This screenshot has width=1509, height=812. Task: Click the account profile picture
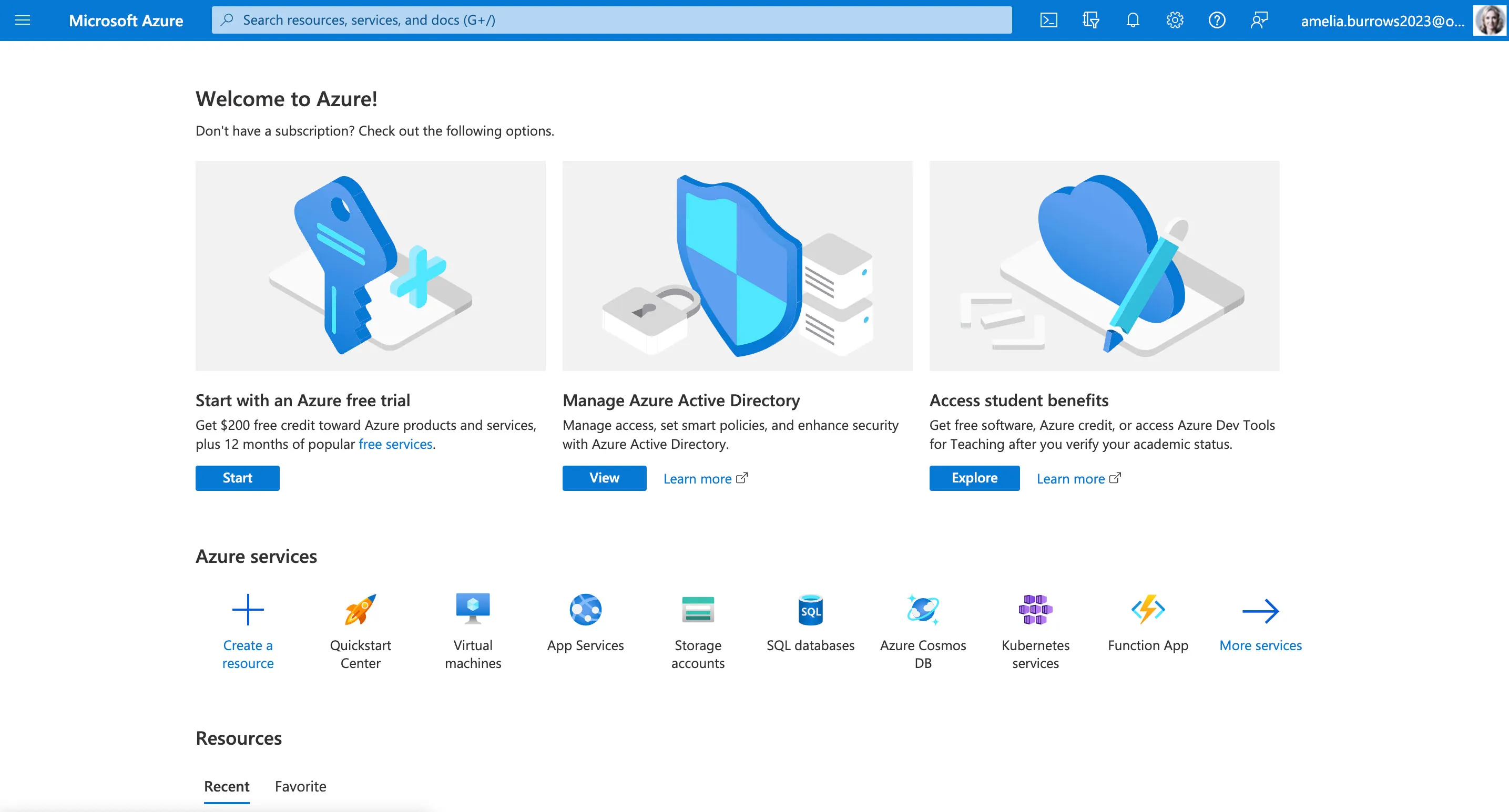coord(1490,20)
